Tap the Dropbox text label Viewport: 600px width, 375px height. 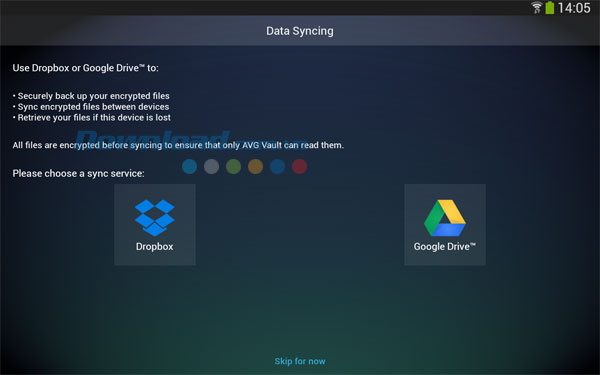pos(155,246)
